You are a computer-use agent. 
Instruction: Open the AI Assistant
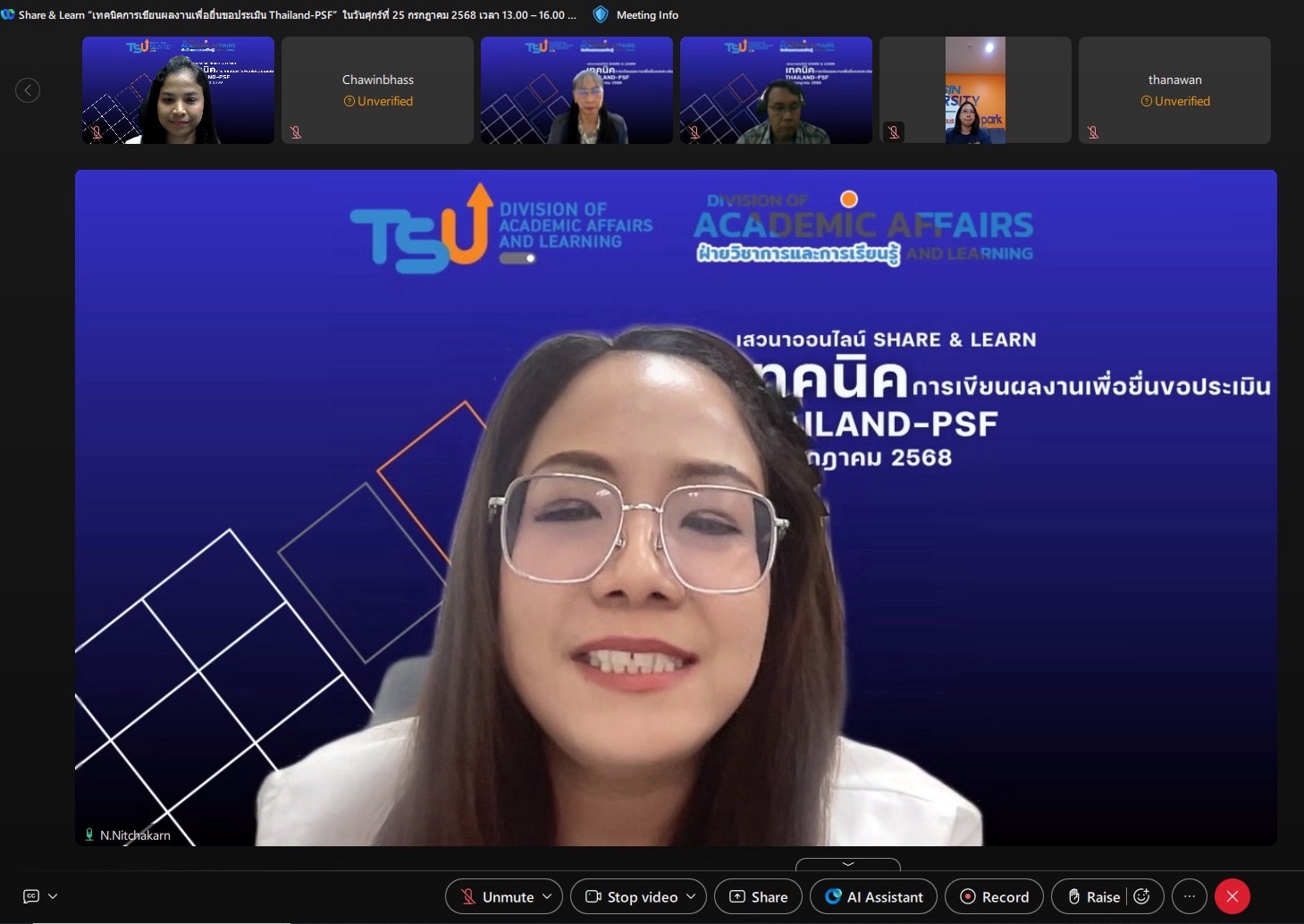(873, 896)
